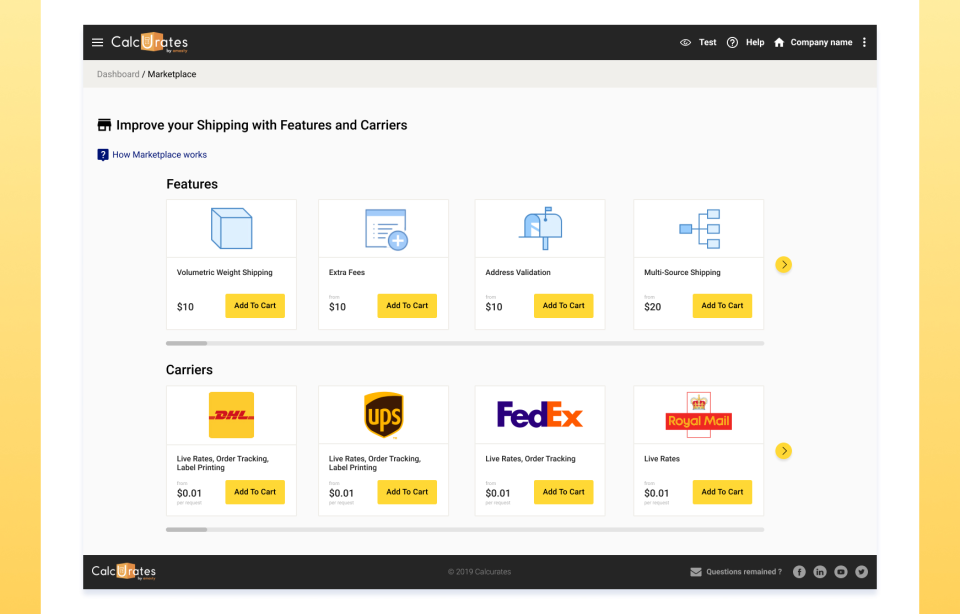Add UPS carrier to cart

point(407,492)
